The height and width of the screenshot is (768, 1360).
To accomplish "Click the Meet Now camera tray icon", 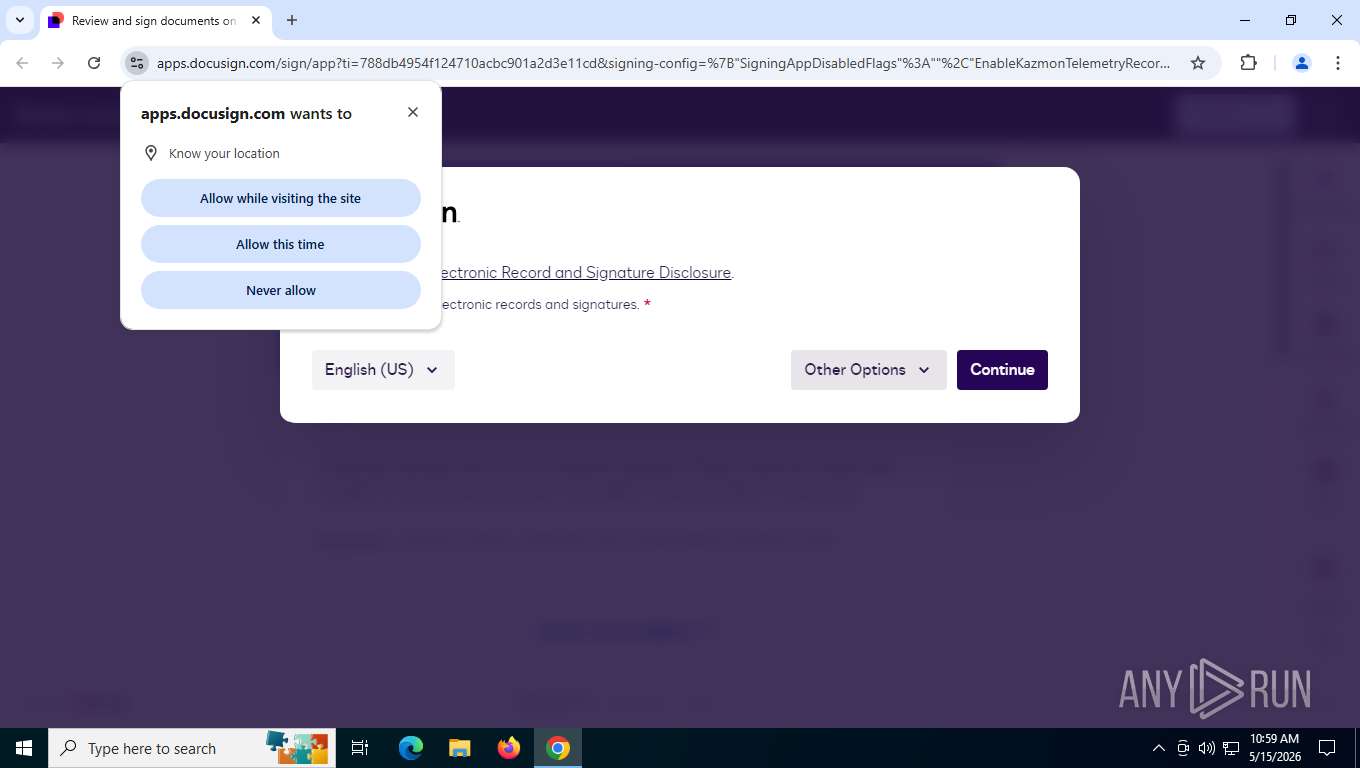I will (1183, 748).
